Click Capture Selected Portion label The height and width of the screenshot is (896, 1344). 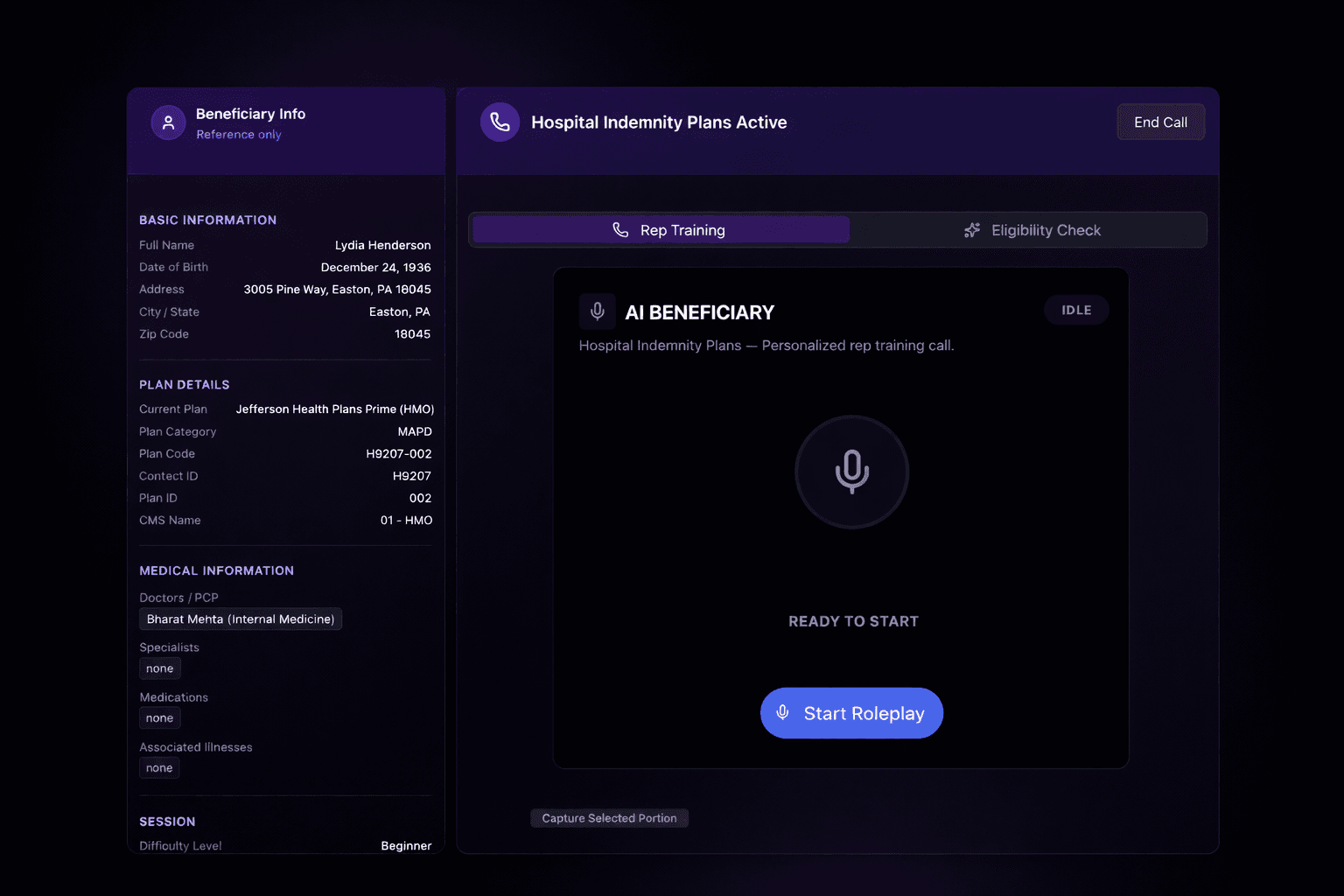[609, 818]
